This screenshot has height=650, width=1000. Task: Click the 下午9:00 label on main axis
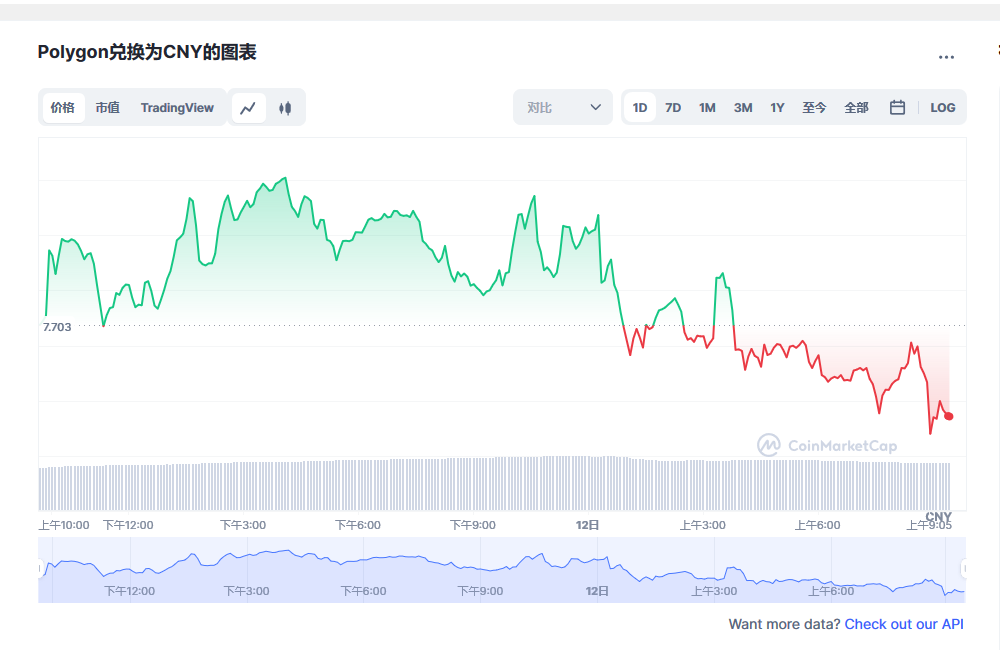click(473, 525)
